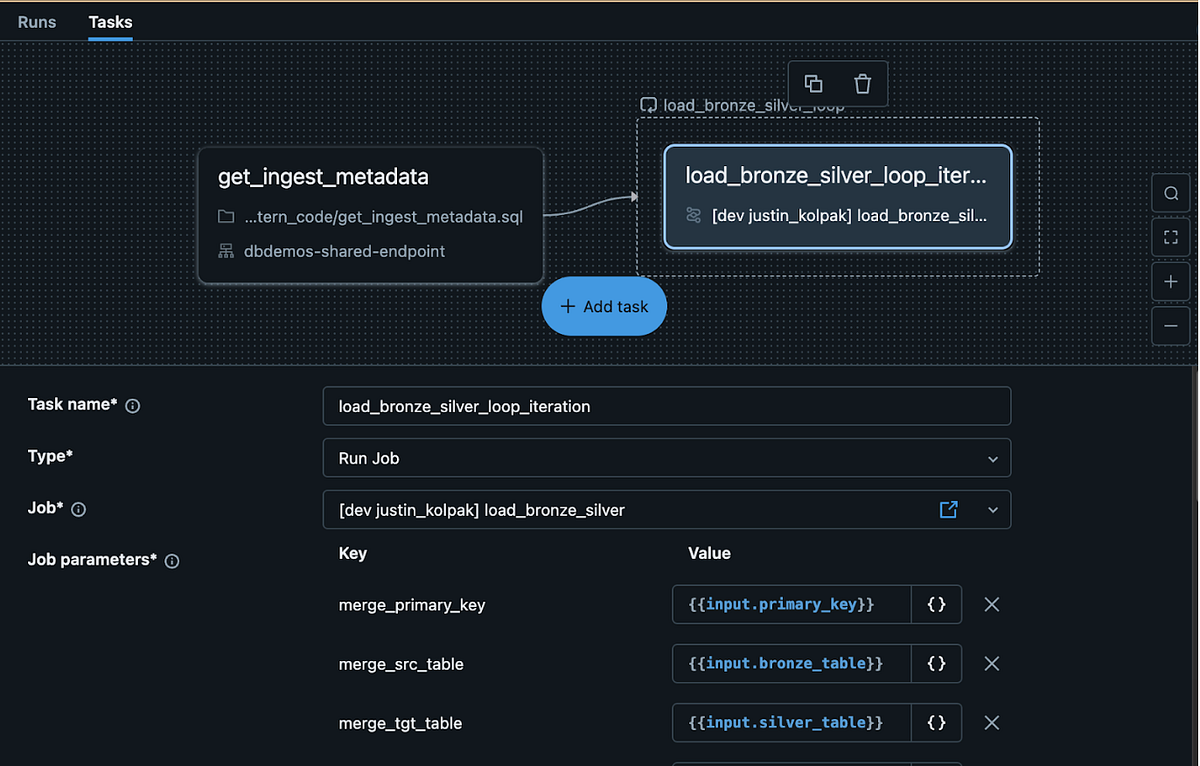
Task: Click the info icon next to Job parameters
Action: (171, 561)
